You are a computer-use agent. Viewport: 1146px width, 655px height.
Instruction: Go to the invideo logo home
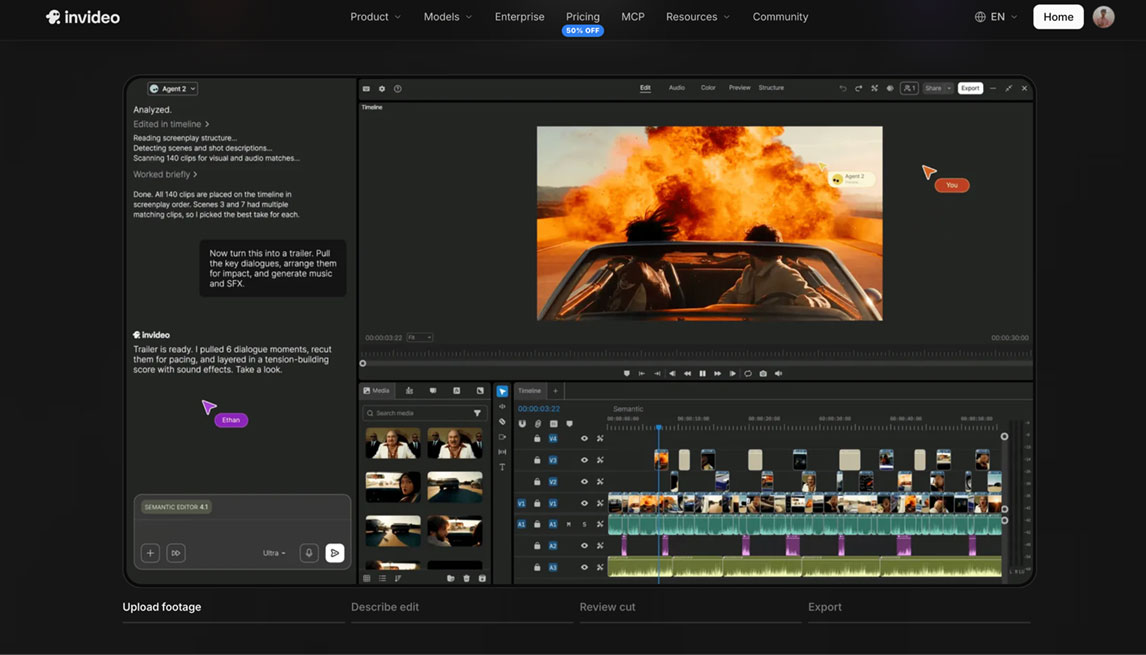[x=83, y=17]
